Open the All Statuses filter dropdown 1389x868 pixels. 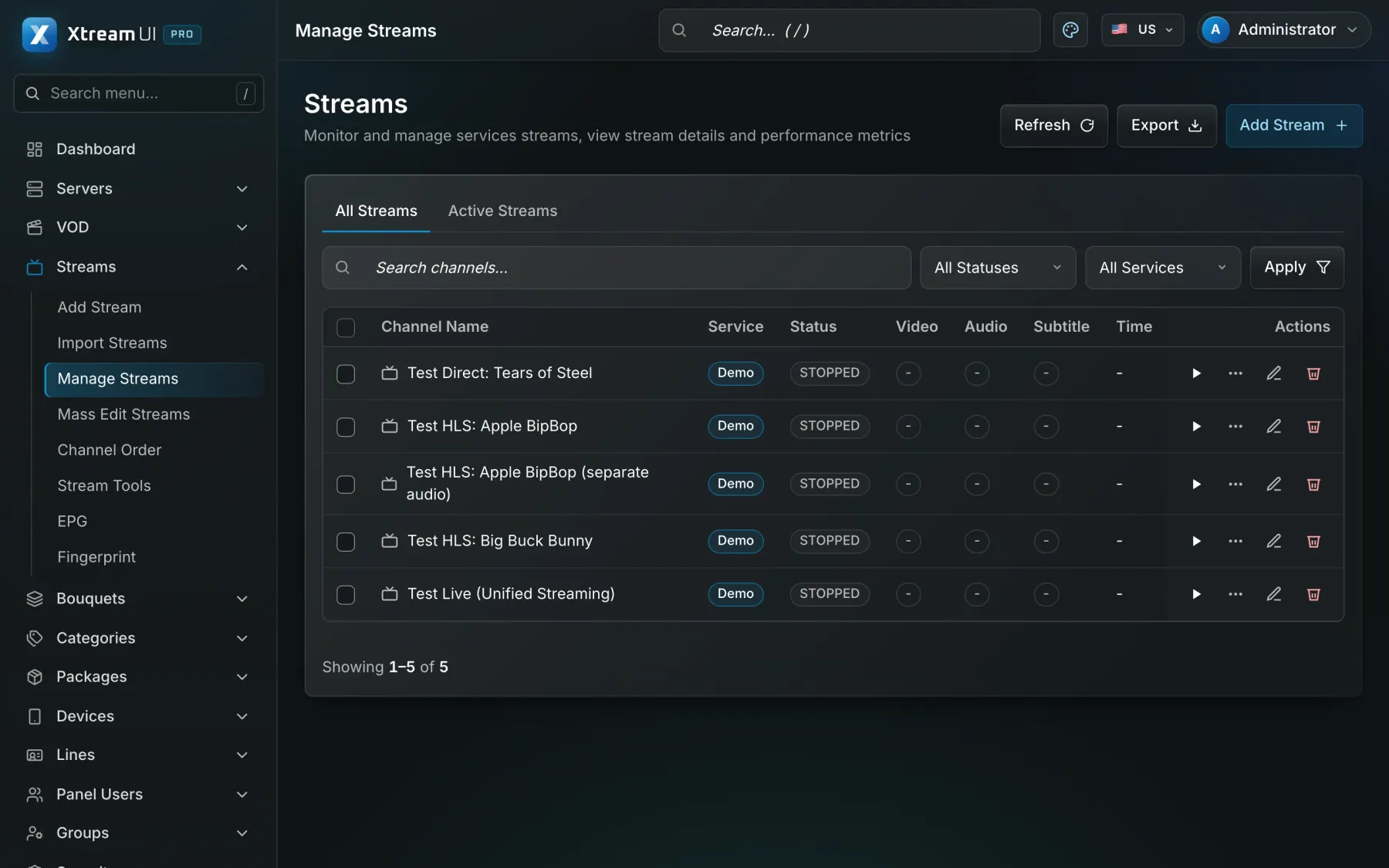(998, 268)
